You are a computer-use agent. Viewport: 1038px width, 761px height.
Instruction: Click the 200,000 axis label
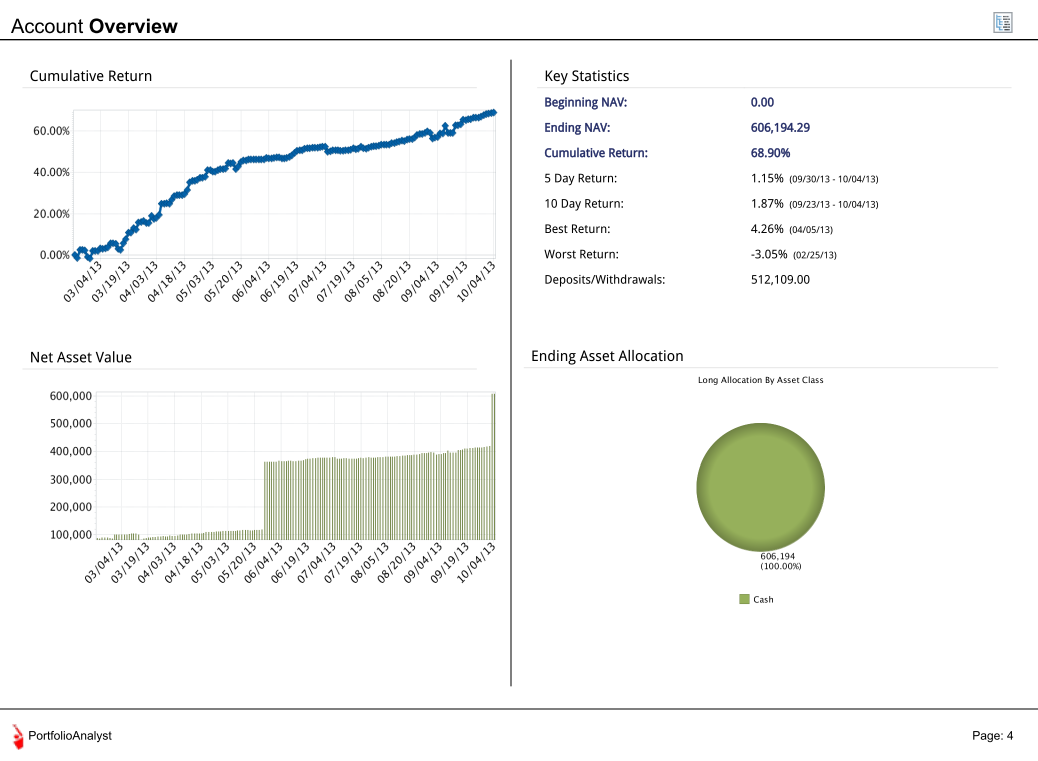pyautogui.click(x=71, y=507)
